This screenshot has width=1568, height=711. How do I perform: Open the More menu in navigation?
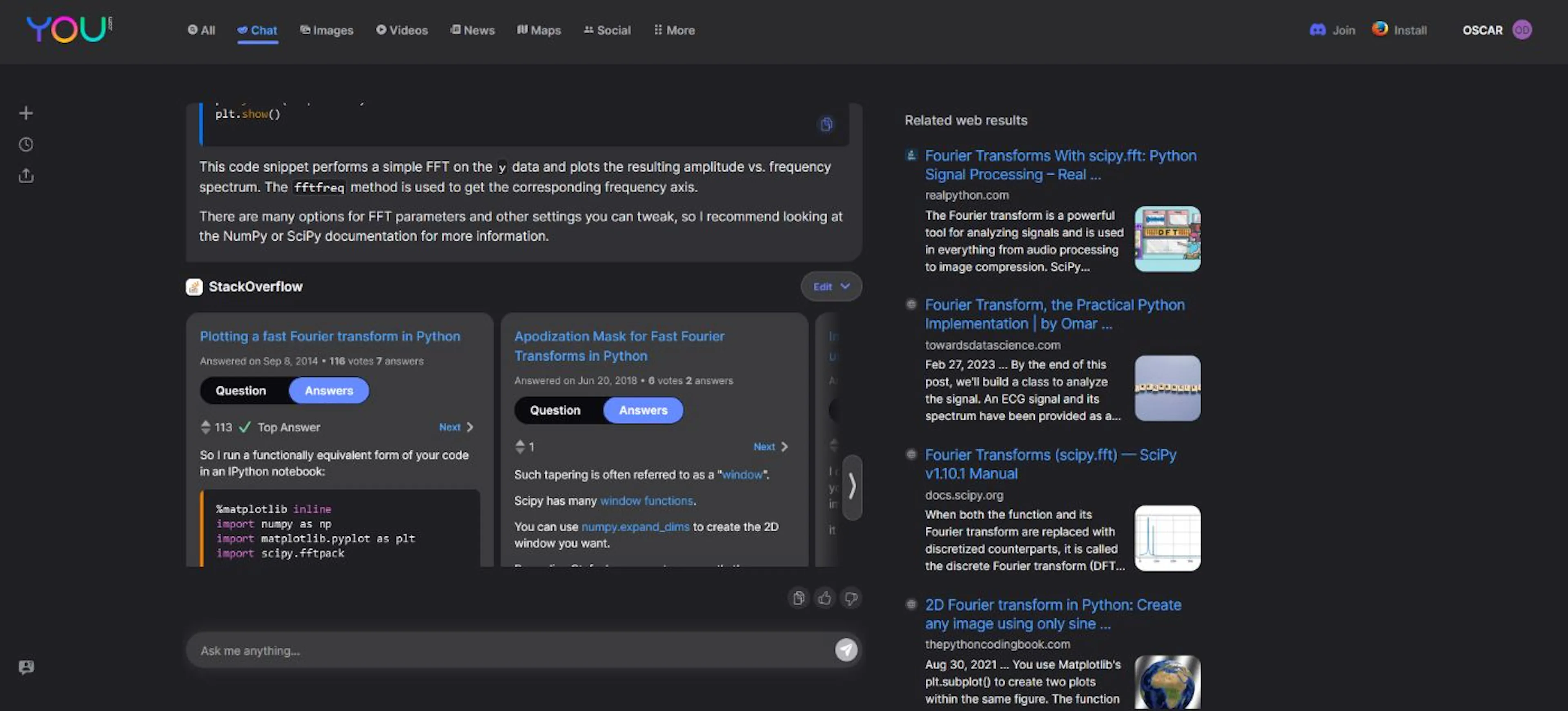coord(674,30)
